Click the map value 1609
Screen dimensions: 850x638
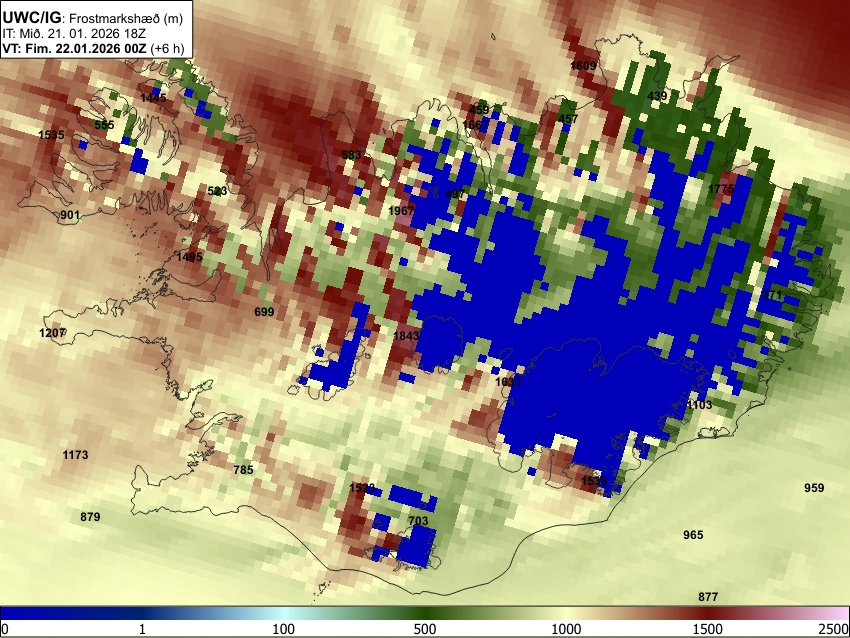(583, 66)
